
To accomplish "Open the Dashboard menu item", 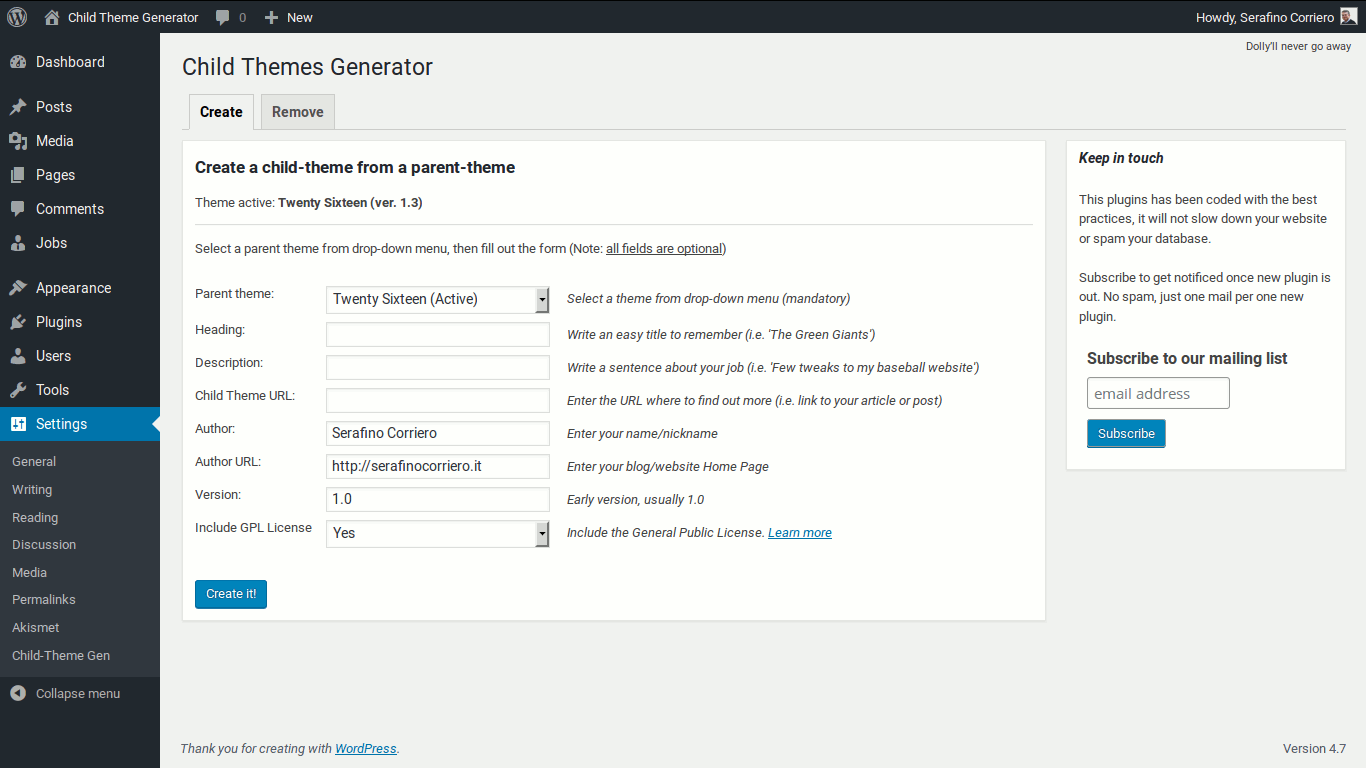I will [80, 62].
